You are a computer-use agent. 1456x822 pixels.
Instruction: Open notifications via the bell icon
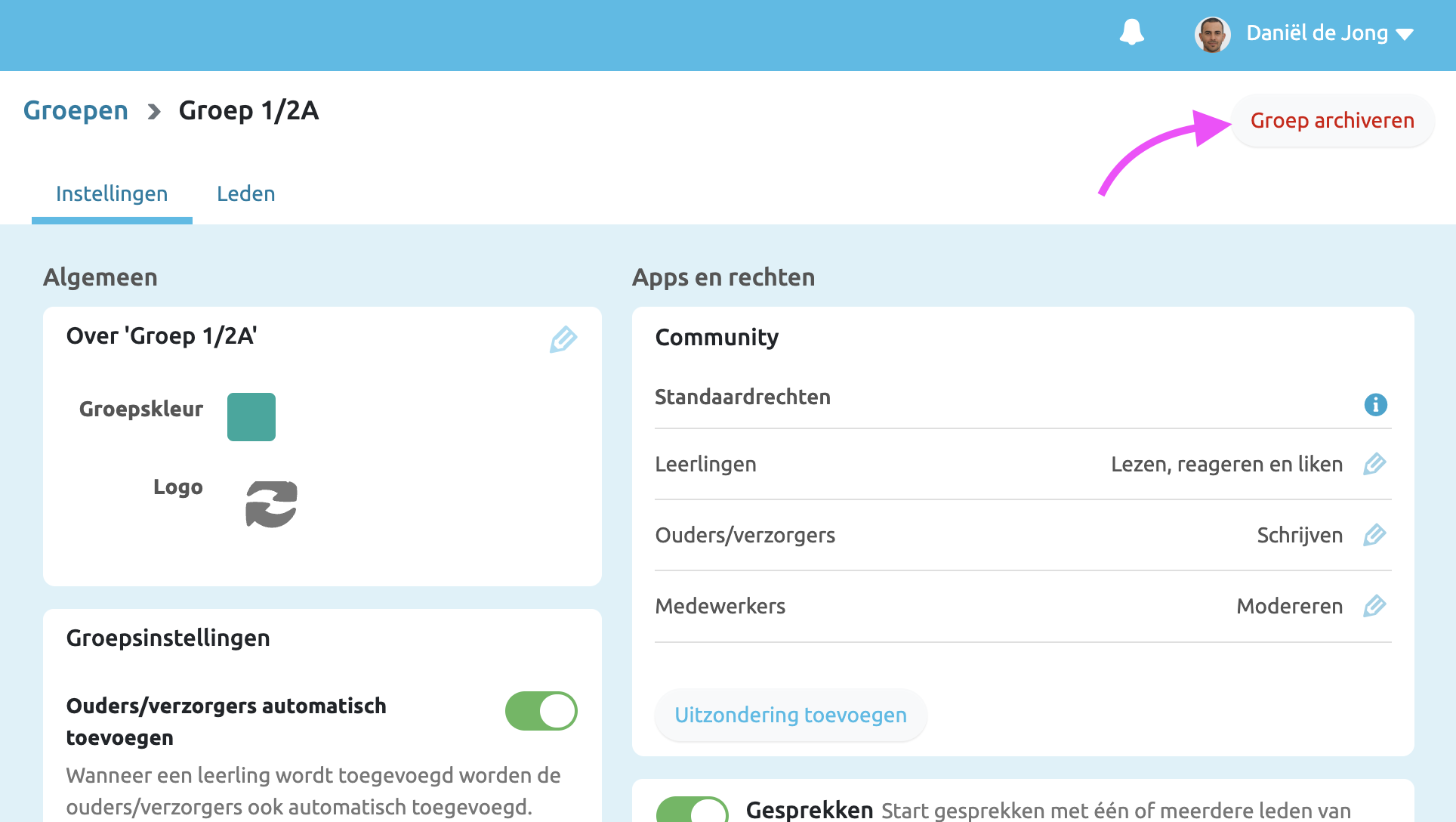(x=1131, y=33)
